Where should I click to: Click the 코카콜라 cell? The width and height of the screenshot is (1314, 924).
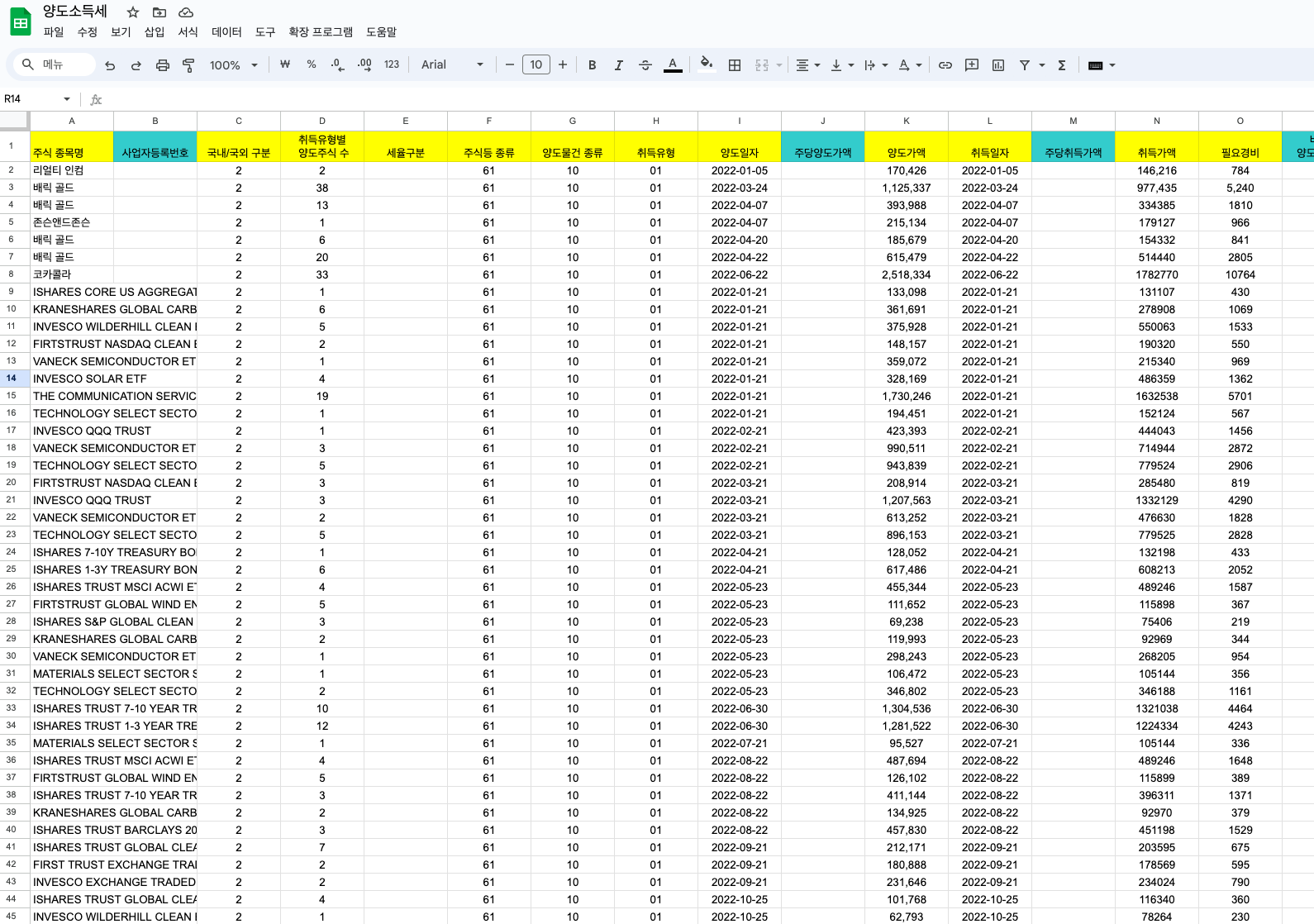pyautogui.click(x=72, y=274)
